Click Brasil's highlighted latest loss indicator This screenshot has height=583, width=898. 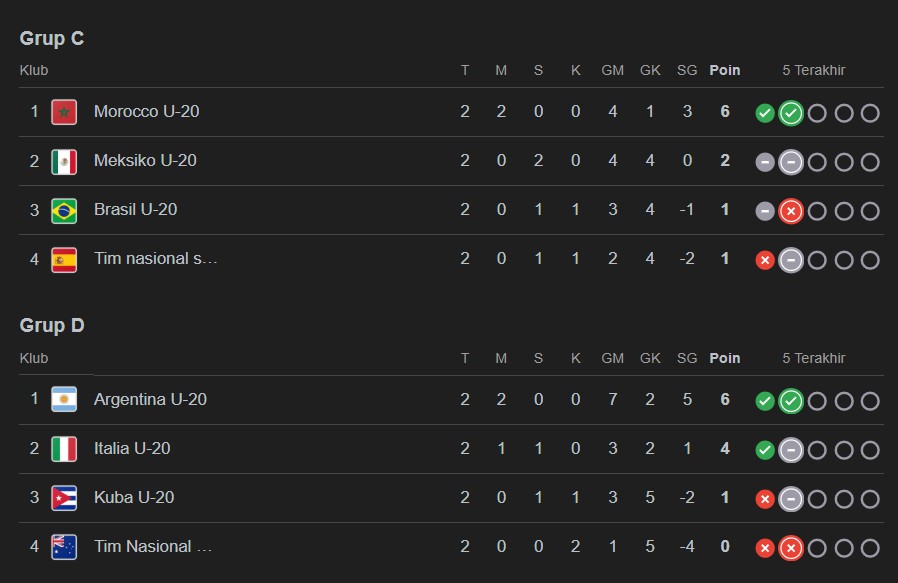point(791,211)
